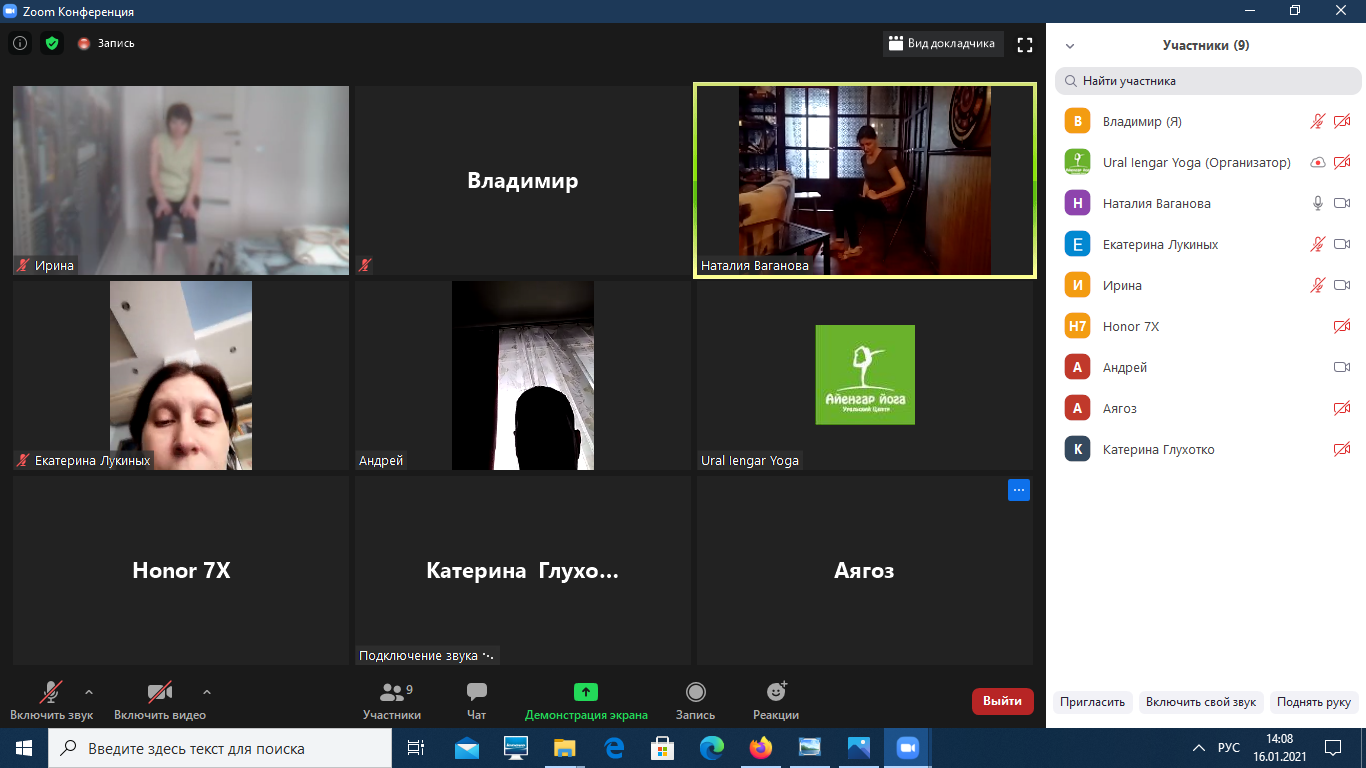1366x768 pixels.
Task: Toggle the Participants (Участники) panel
Action: click(392, 692)
